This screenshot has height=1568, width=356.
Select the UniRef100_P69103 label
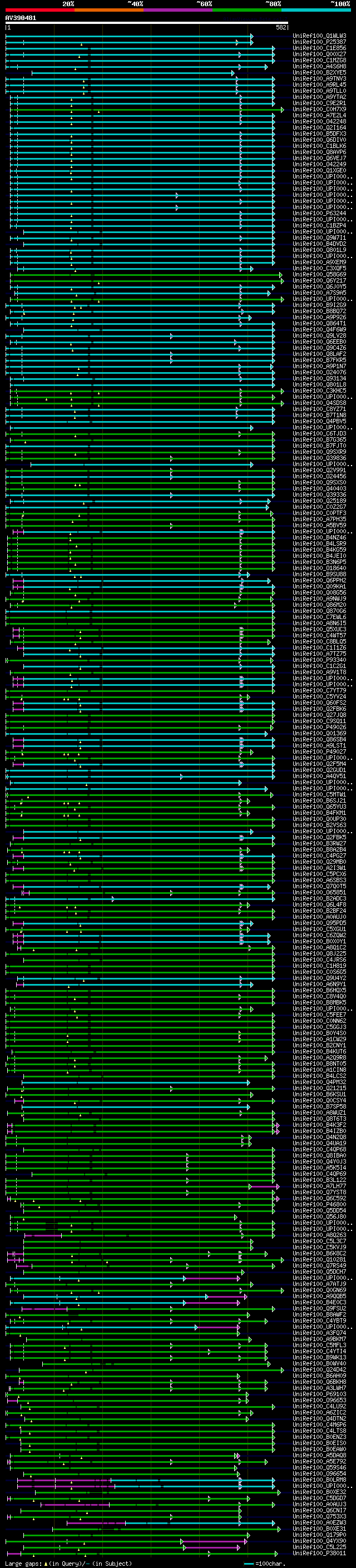(x=319, y=1394)
